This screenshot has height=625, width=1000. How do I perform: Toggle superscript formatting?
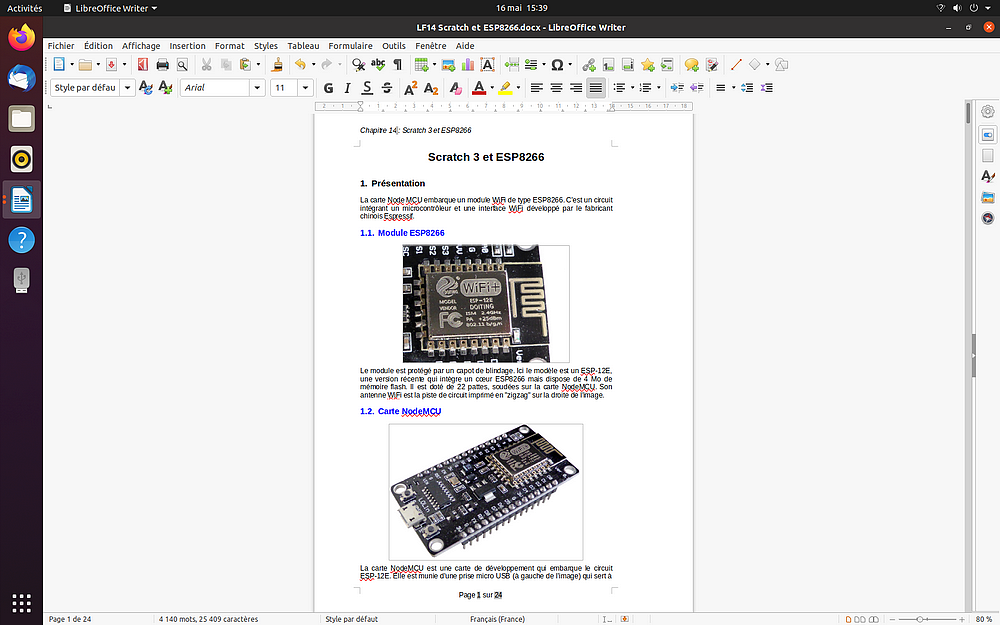pyautogui.click(x=411, y=87)
